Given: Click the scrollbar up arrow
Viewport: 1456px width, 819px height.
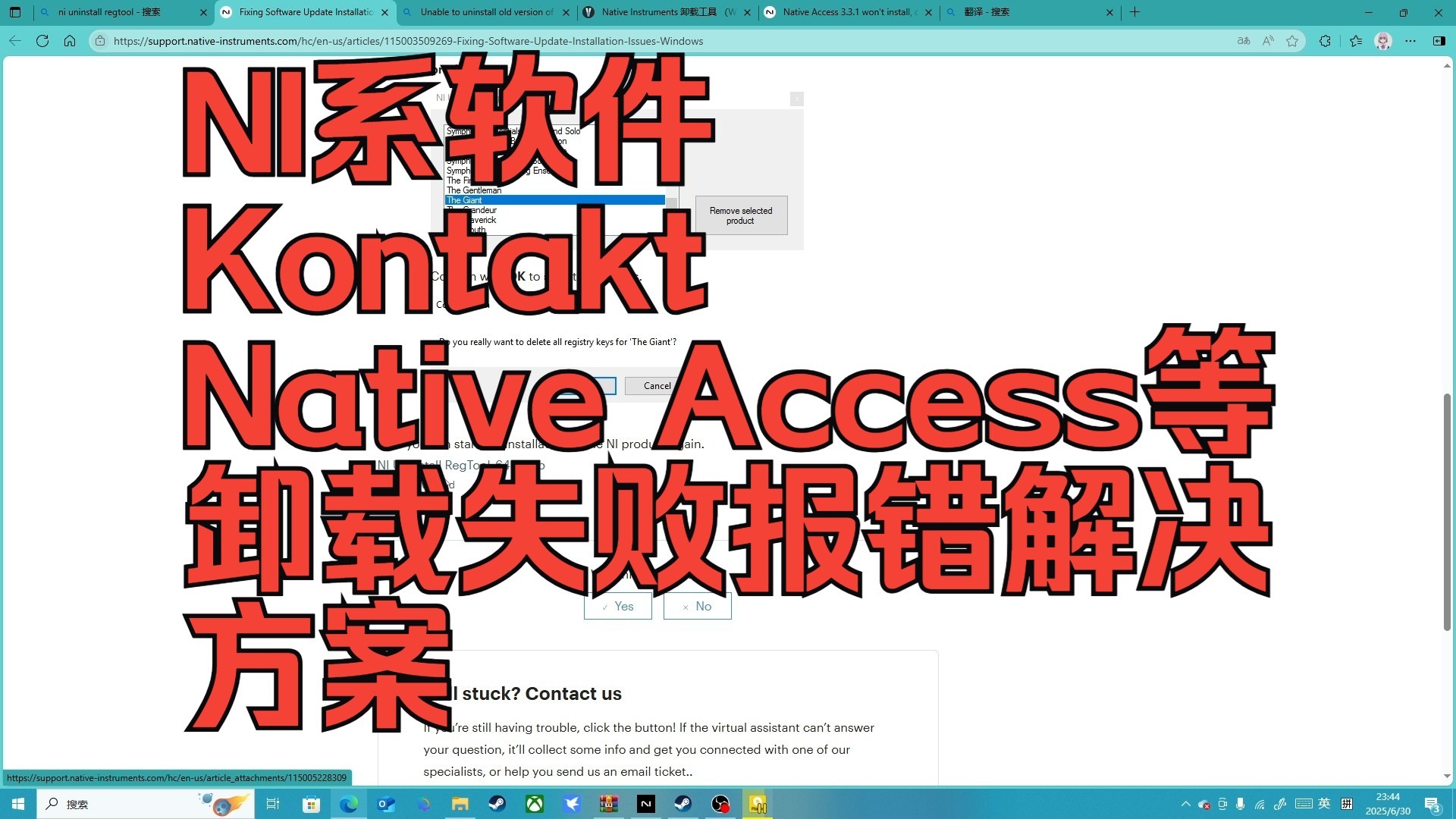Looking at the screenshot, I should point(1447,65).
